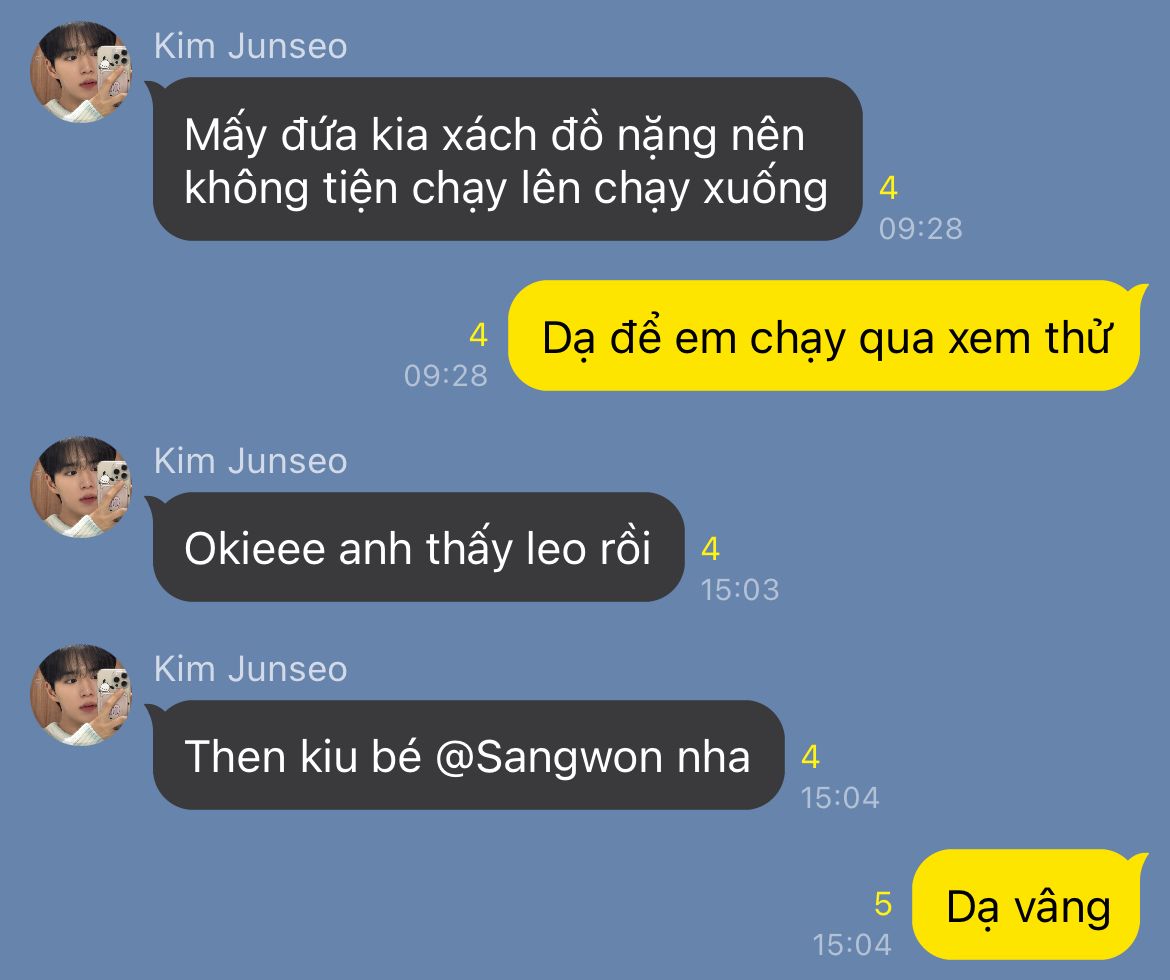Select the 'Mấy đứa kia xách đồ nặng' message bubble
Viewport: 1170px width, 980px height.
click(x=507, y=159)
